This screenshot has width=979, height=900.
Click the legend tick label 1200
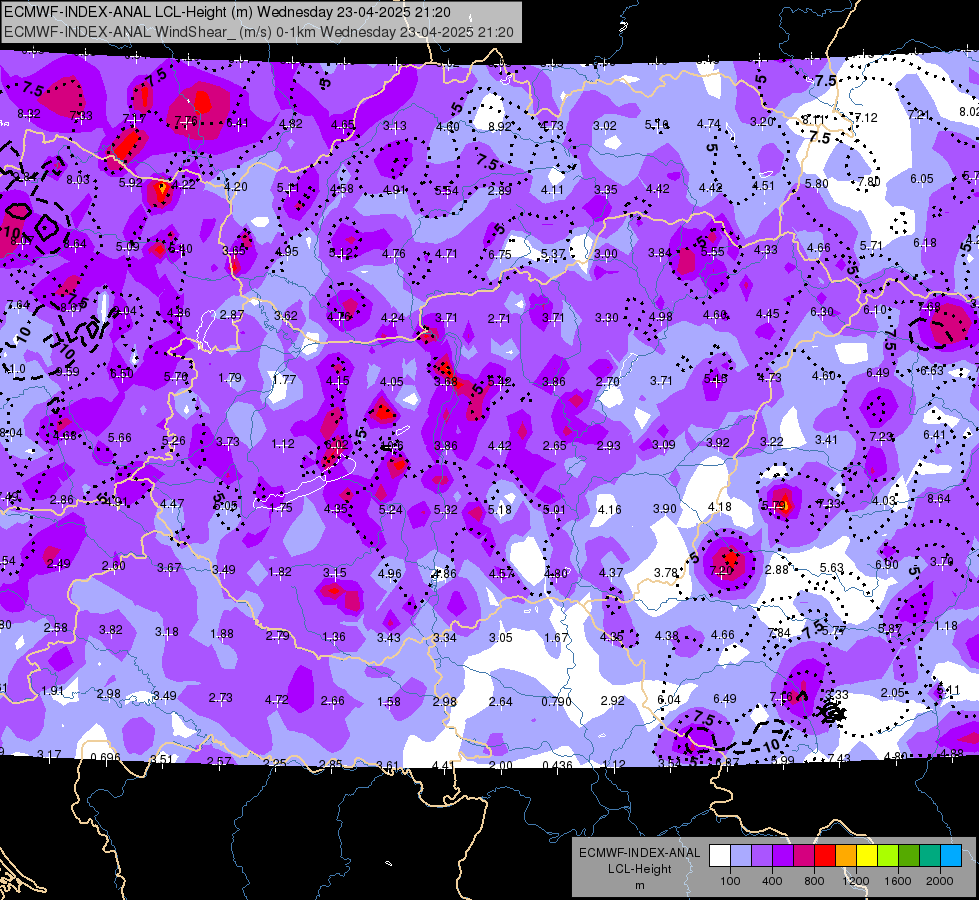(856, 881)
